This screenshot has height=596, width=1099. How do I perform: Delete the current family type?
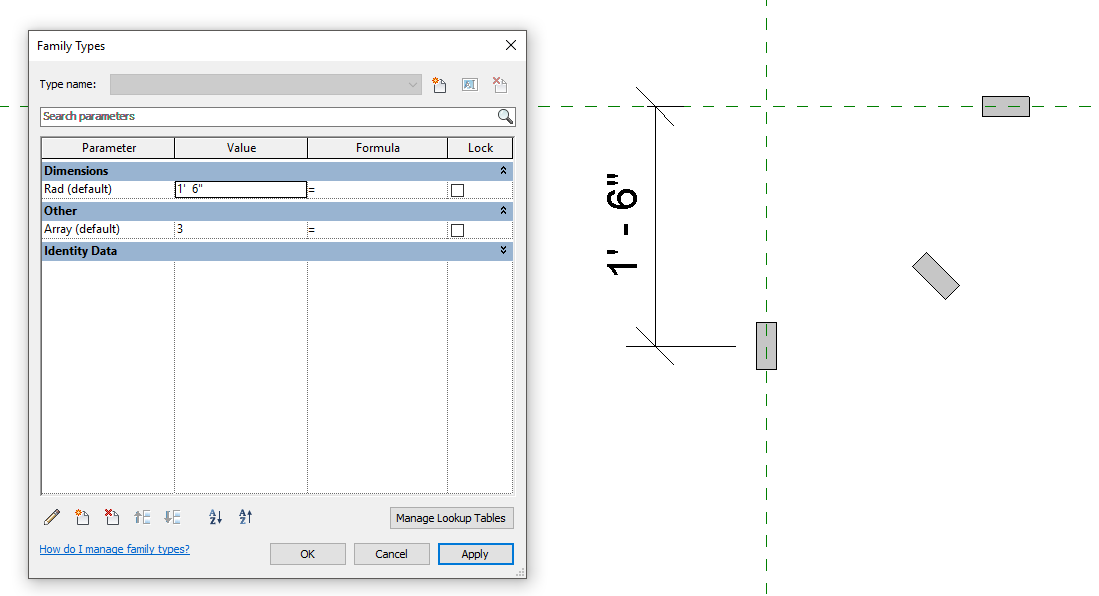[x=499, y=84]
